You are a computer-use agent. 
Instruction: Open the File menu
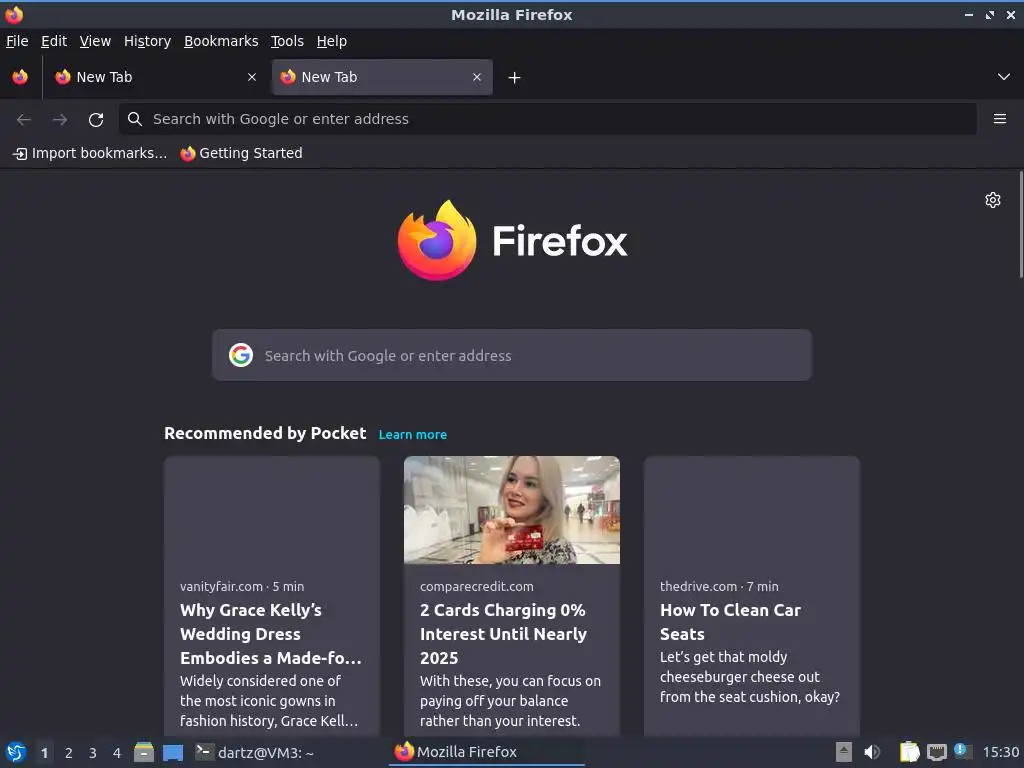[x=17, y=41]
